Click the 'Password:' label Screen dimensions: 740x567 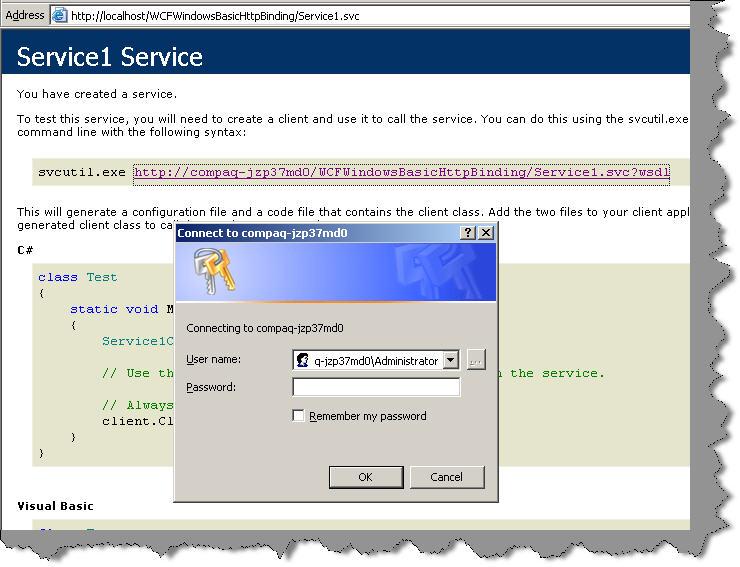coord(211,387)
